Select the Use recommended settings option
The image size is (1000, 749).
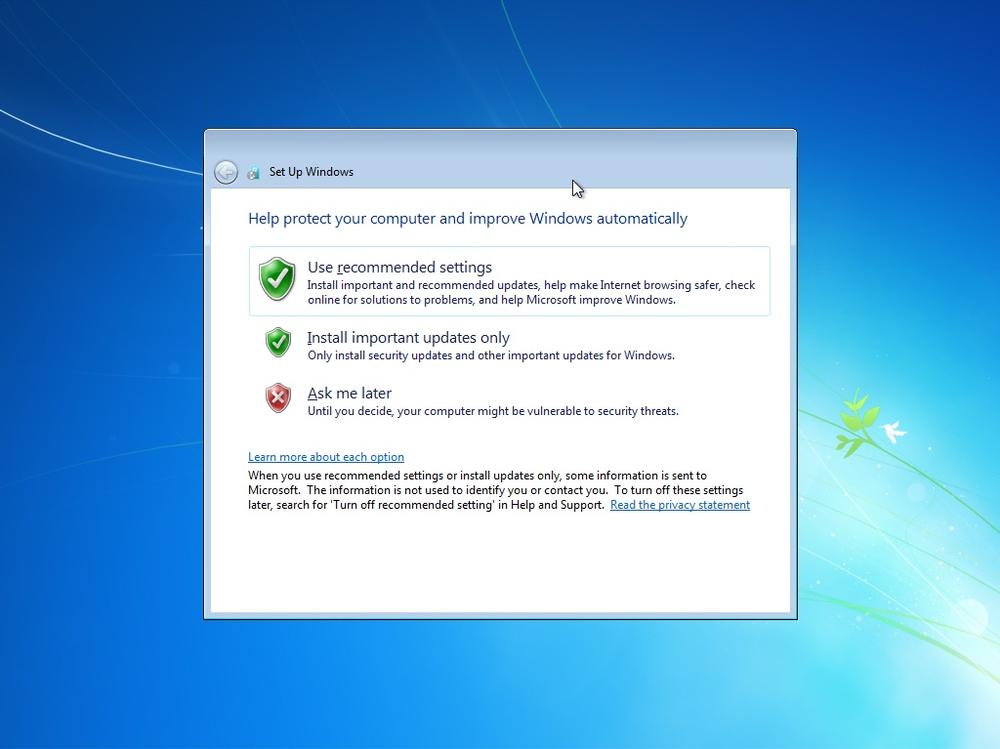click(x=399, y=267)
